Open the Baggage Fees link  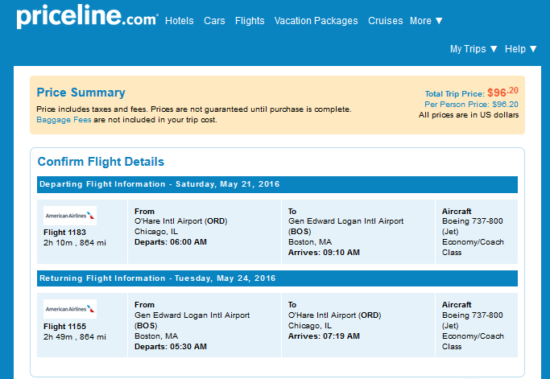pyautogui.click(x=64, y=120)
